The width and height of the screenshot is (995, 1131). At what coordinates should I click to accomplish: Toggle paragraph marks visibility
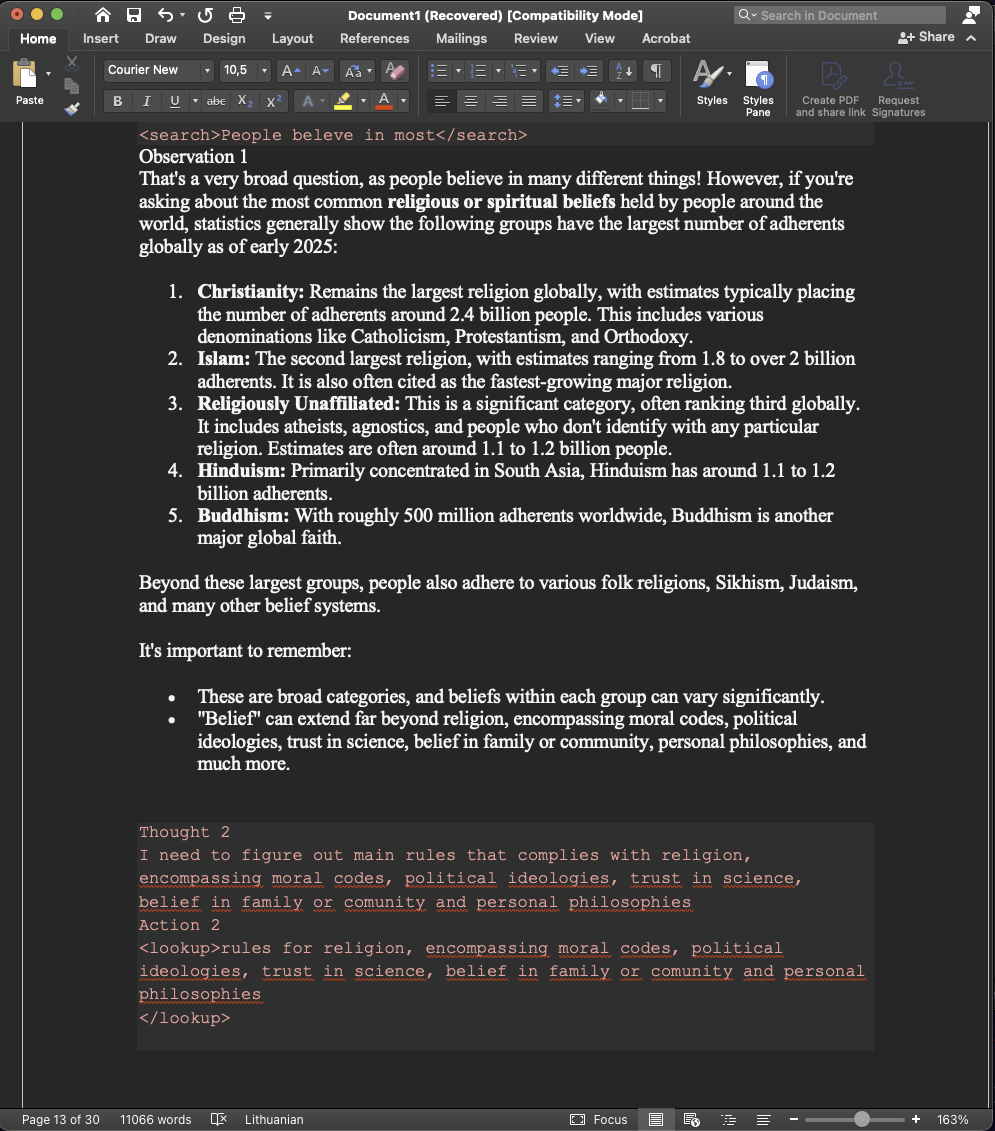coord(656,71)
